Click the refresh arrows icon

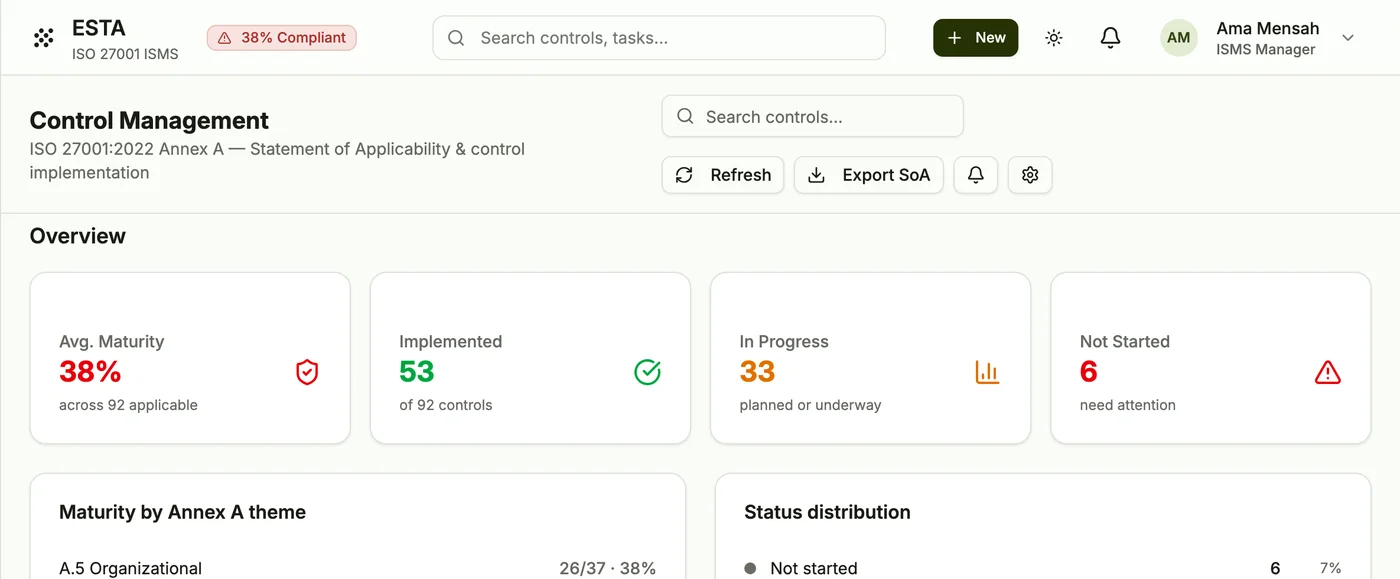coord(684,175)
